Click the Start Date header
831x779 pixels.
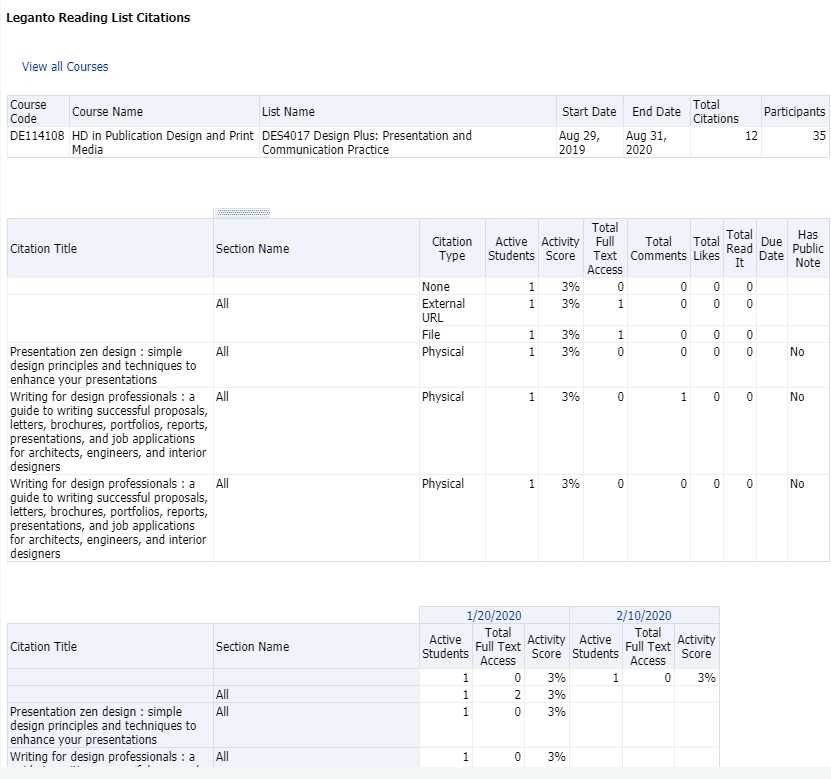pyautogui.click(x=589, y=112)
